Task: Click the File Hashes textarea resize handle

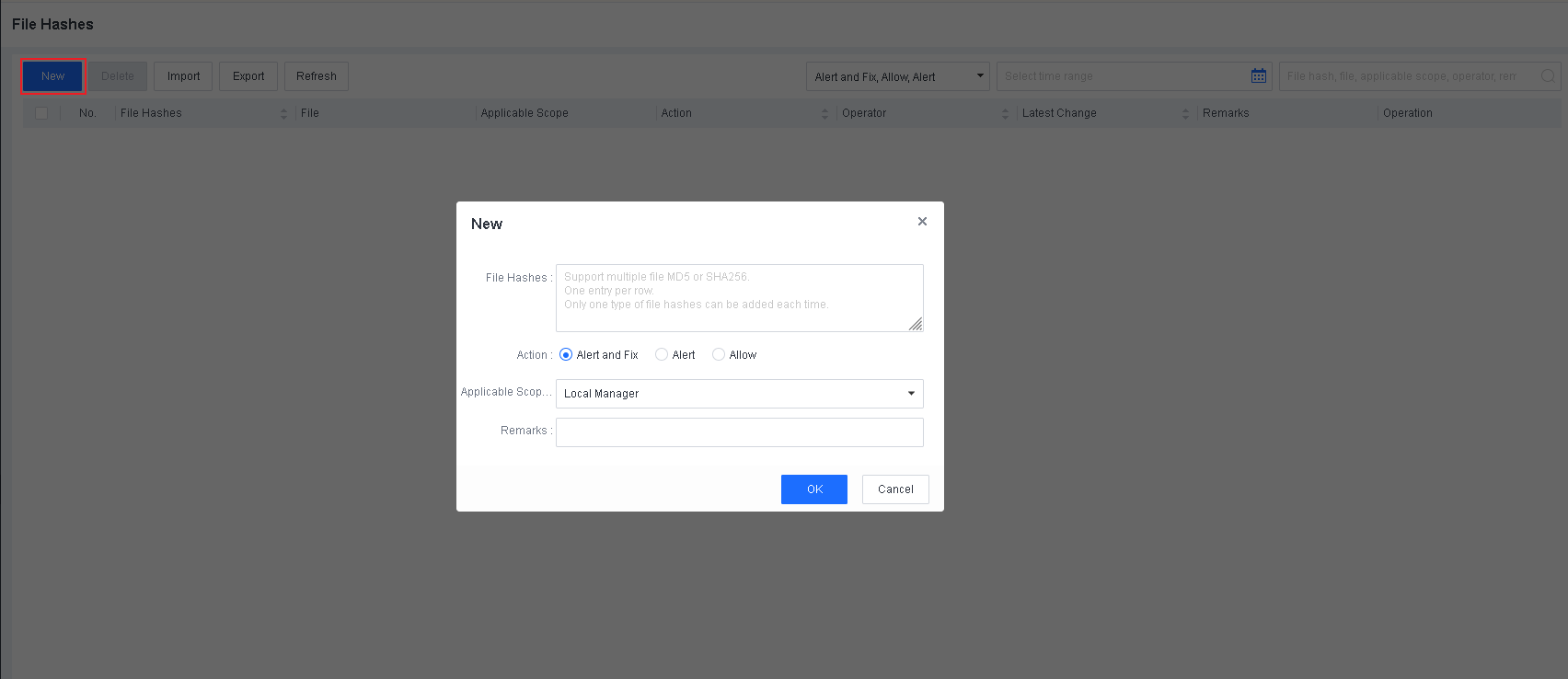Action: click(x=916, y=324)
